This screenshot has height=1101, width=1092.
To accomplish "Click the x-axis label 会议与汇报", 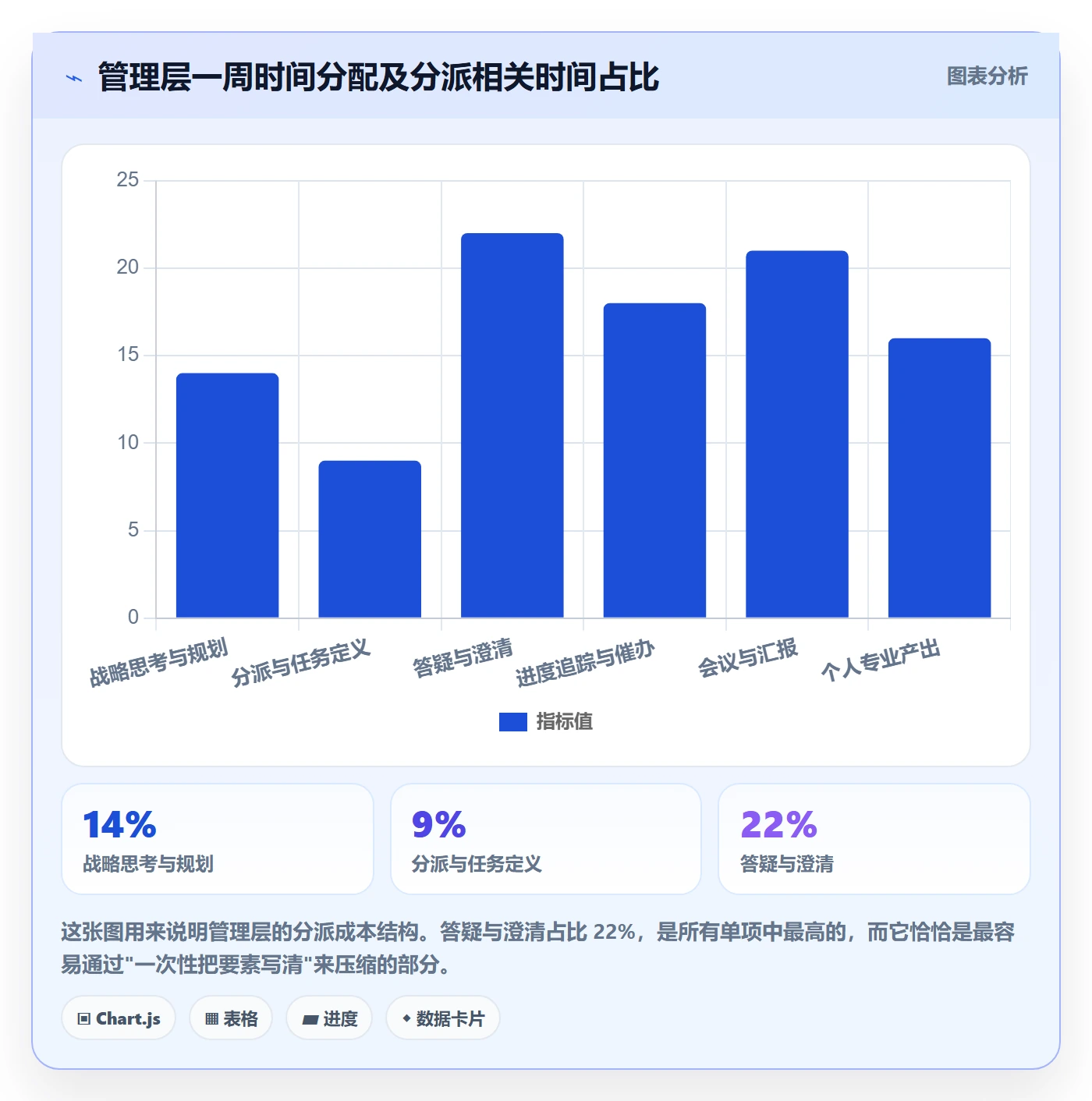I will click(x=747, y=658).
